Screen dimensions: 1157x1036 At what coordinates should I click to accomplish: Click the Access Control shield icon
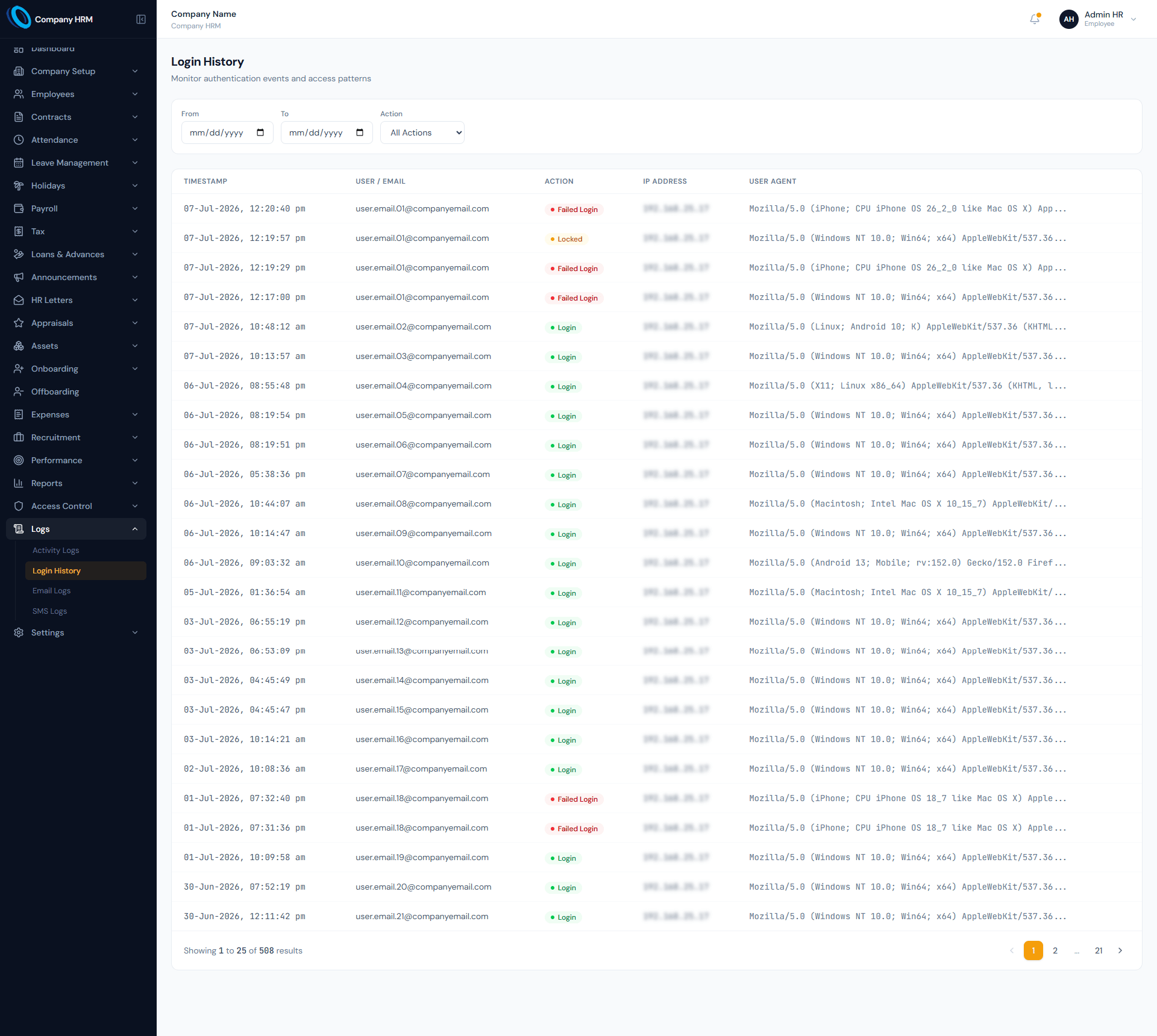[19, 506]
